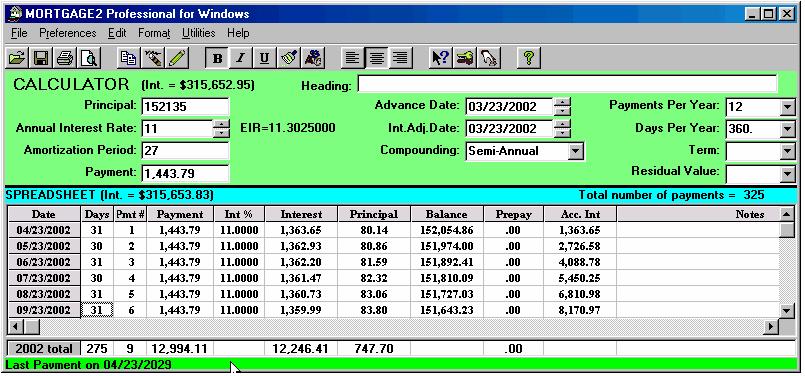This screenshot has height=376, width=805.
Task: Set center text alignment
Action: click(376, 58)
